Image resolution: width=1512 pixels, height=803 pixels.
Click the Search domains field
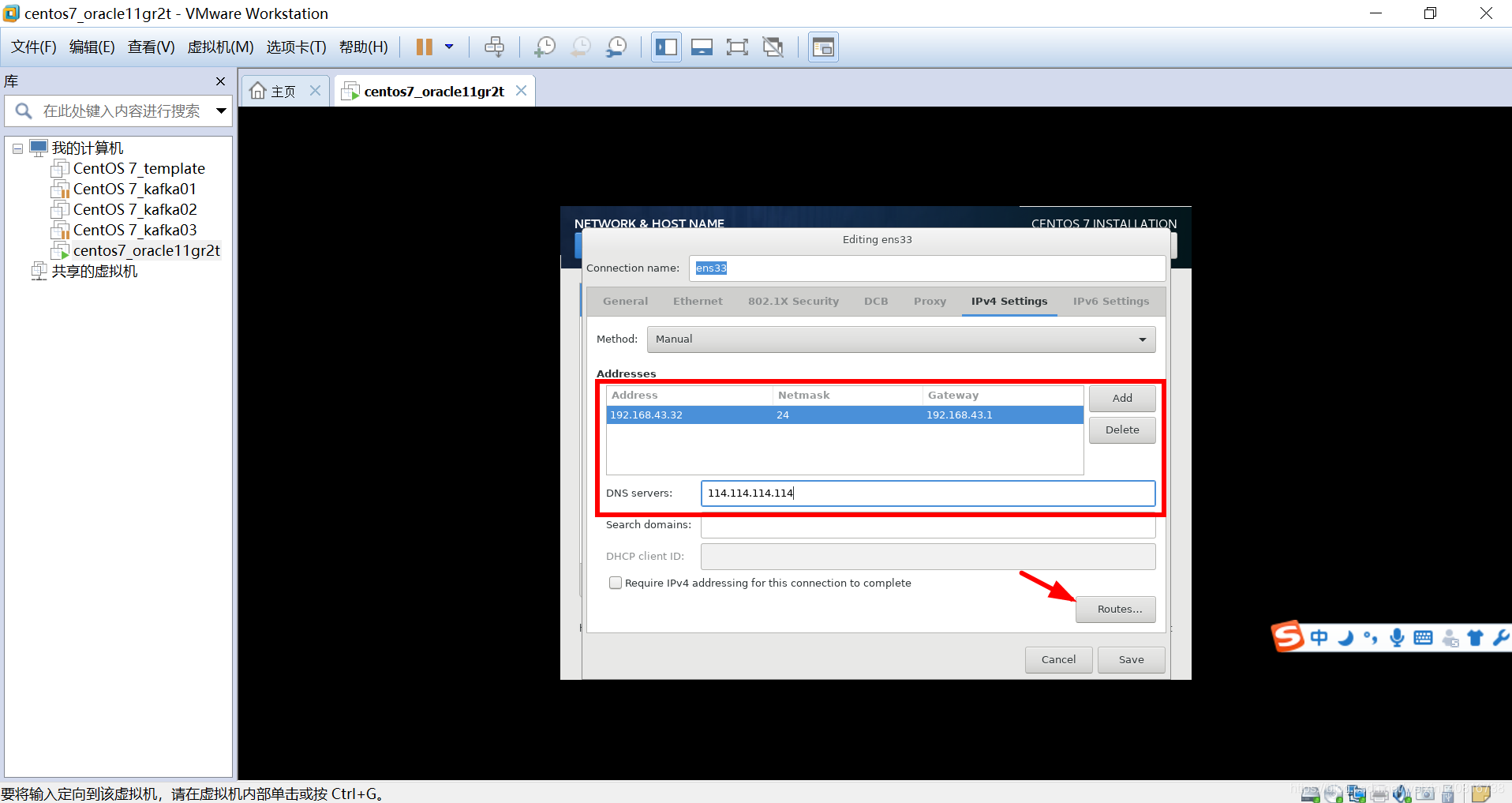[x=928, y=526]
